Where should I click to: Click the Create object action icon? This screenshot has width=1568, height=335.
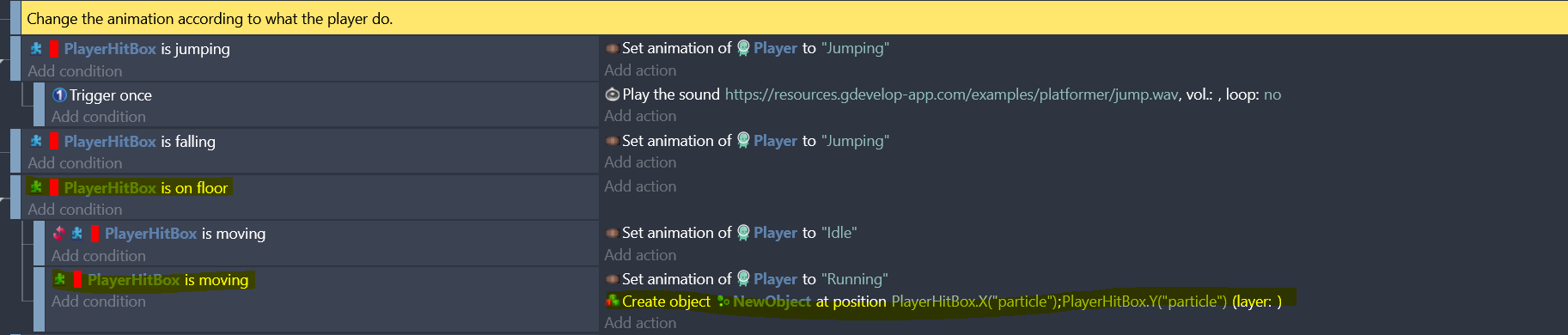[x=613, y=301]
